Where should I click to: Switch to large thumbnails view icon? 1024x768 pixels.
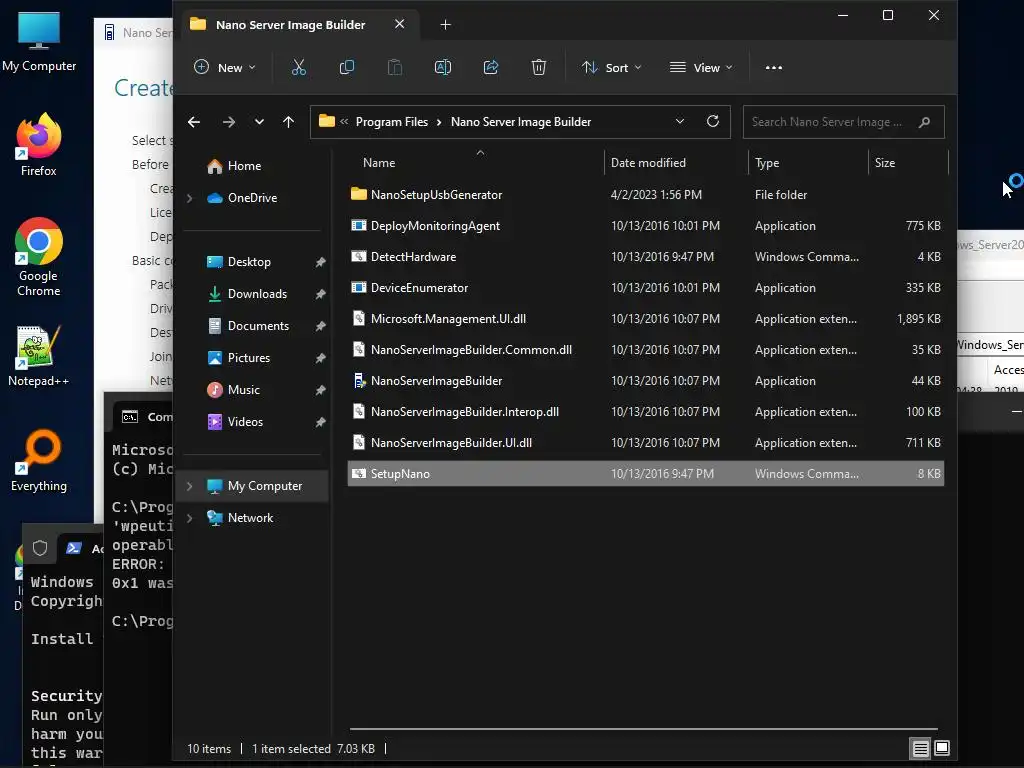tap(942, 748)
